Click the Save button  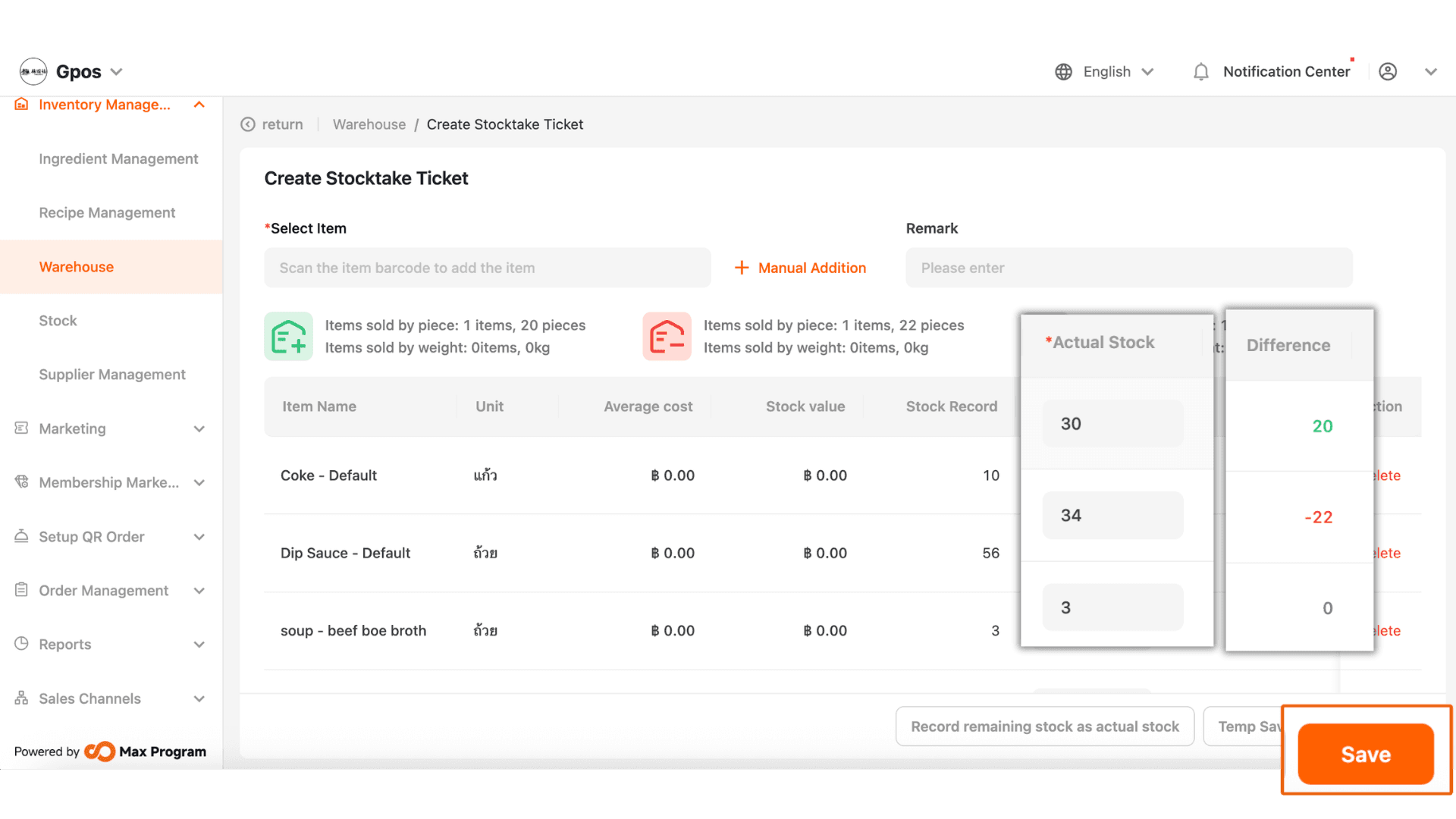click(x=1365, y=754)
